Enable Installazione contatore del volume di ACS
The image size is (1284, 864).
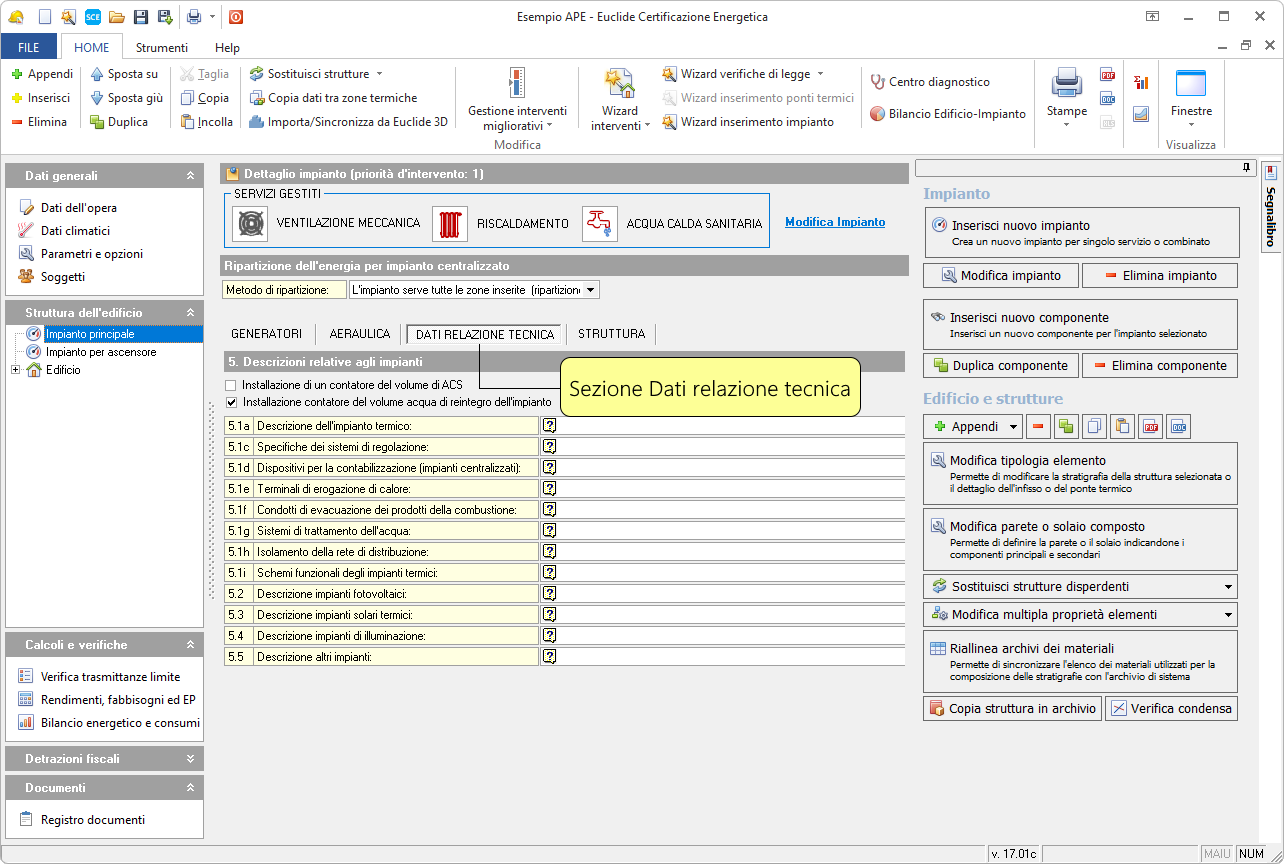click(x=231, y=385)
